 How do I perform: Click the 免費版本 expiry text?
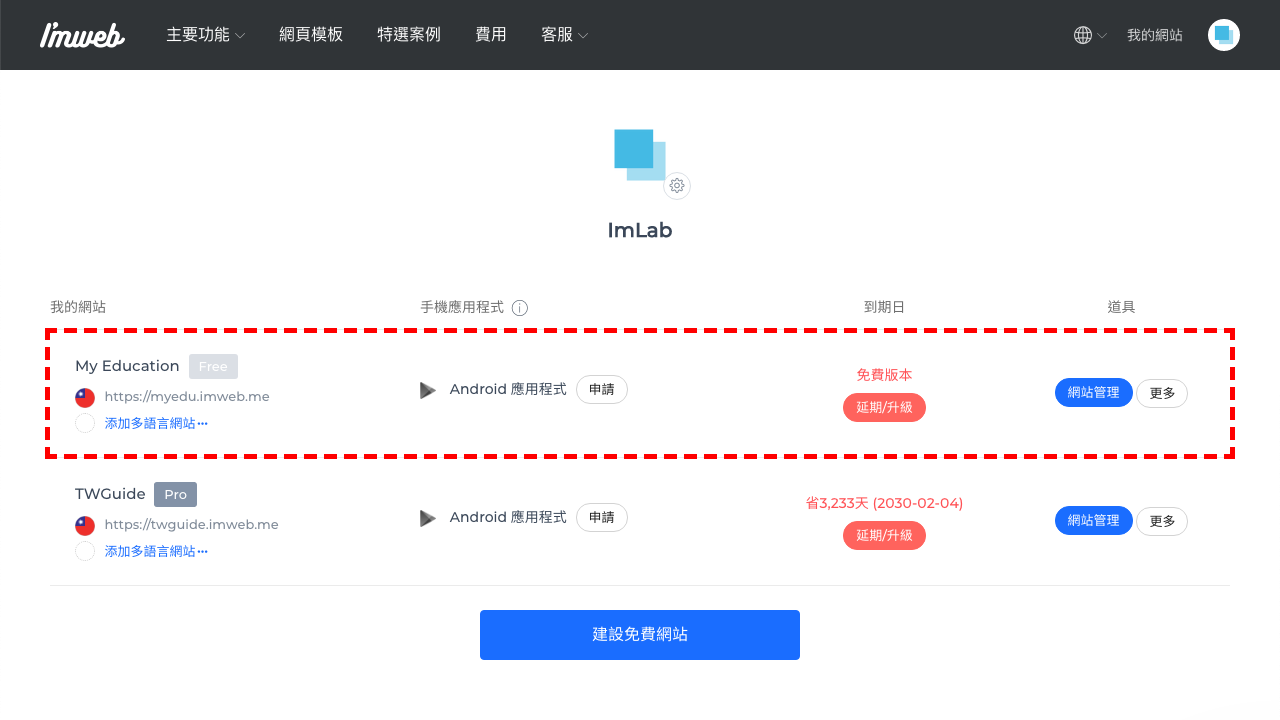pyautogui.click(x=884, y=375)
